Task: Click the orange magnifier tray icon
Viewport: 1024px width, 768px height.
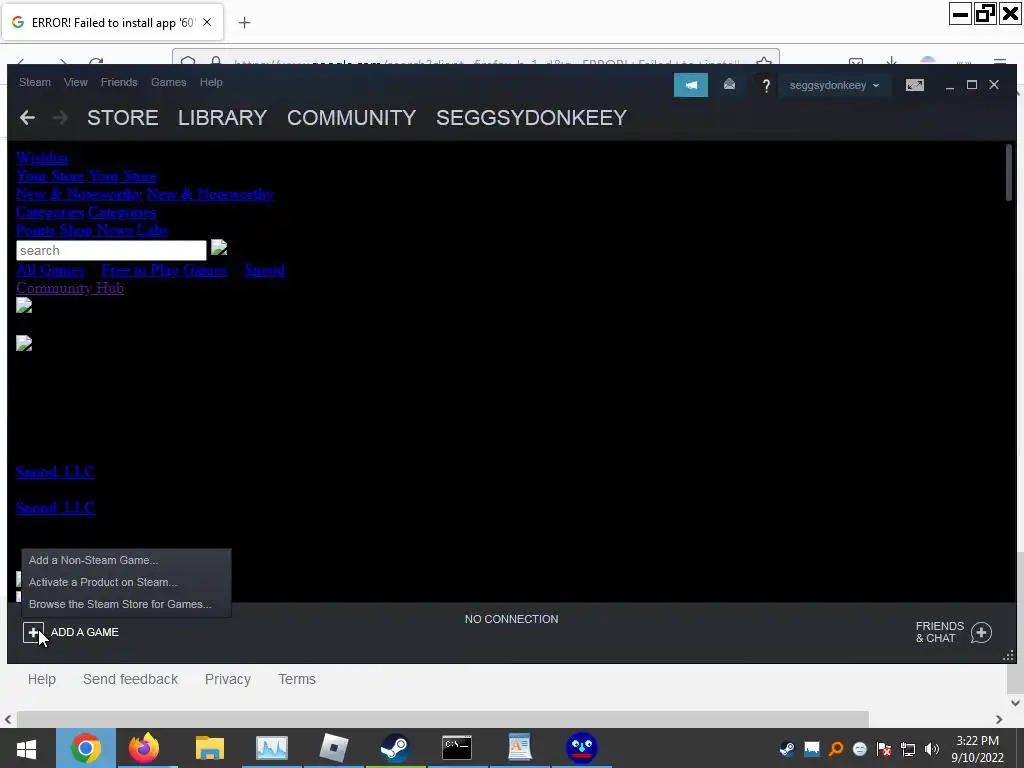Action: [836, 748]
